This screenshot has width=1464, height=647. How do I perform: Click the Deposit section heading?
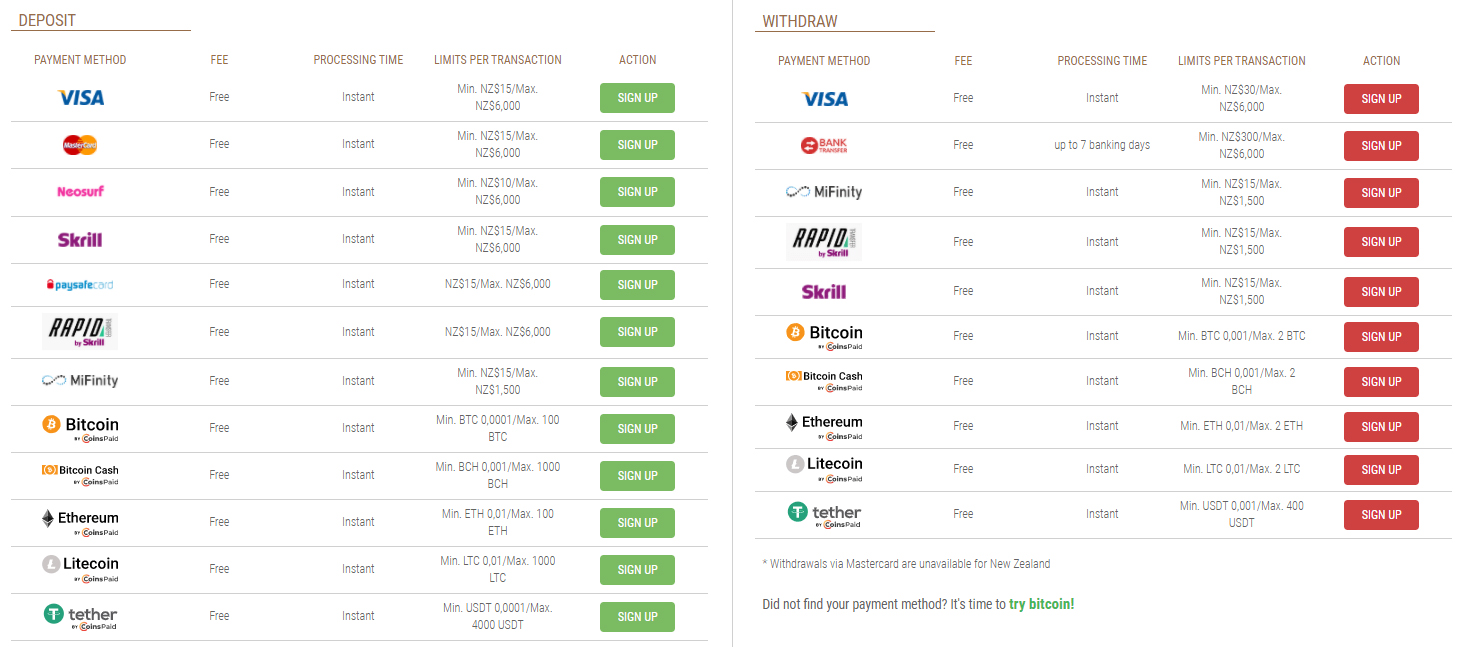47,20
